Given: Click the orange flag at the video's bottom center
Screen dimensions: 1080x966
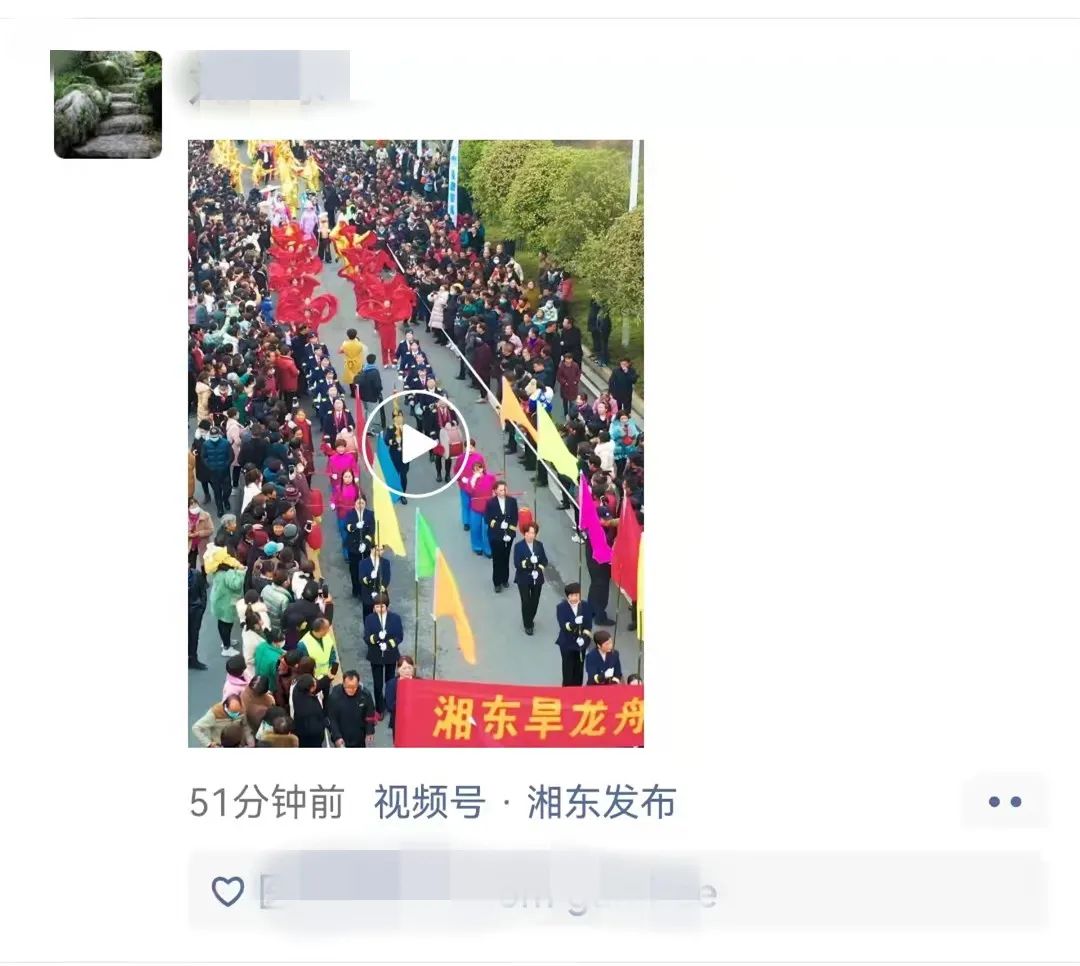Looking at the screenshot, I should [455, 606].
